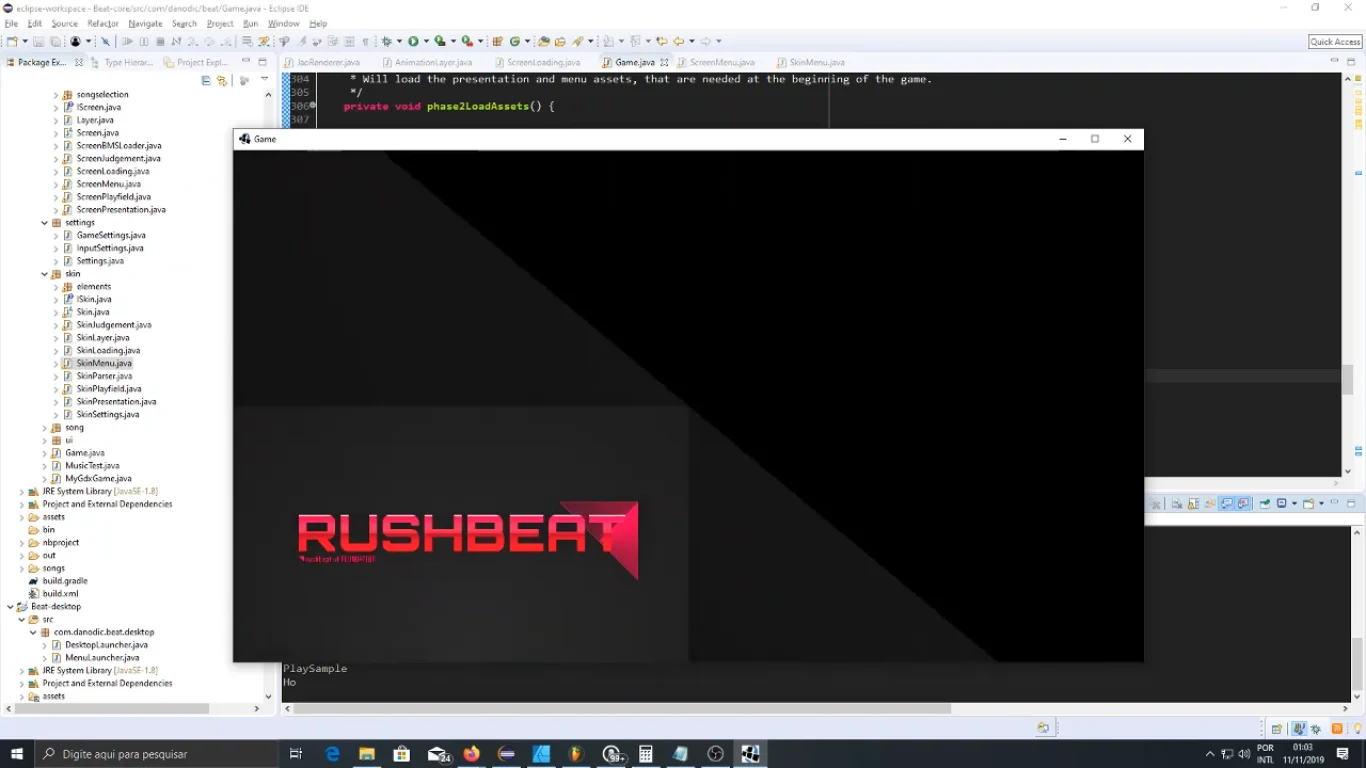Image resolution: width=1366 pixels, height=768 pixels.
Task: Show hidden system tray icons
Action: click(x=1210, y=754)
